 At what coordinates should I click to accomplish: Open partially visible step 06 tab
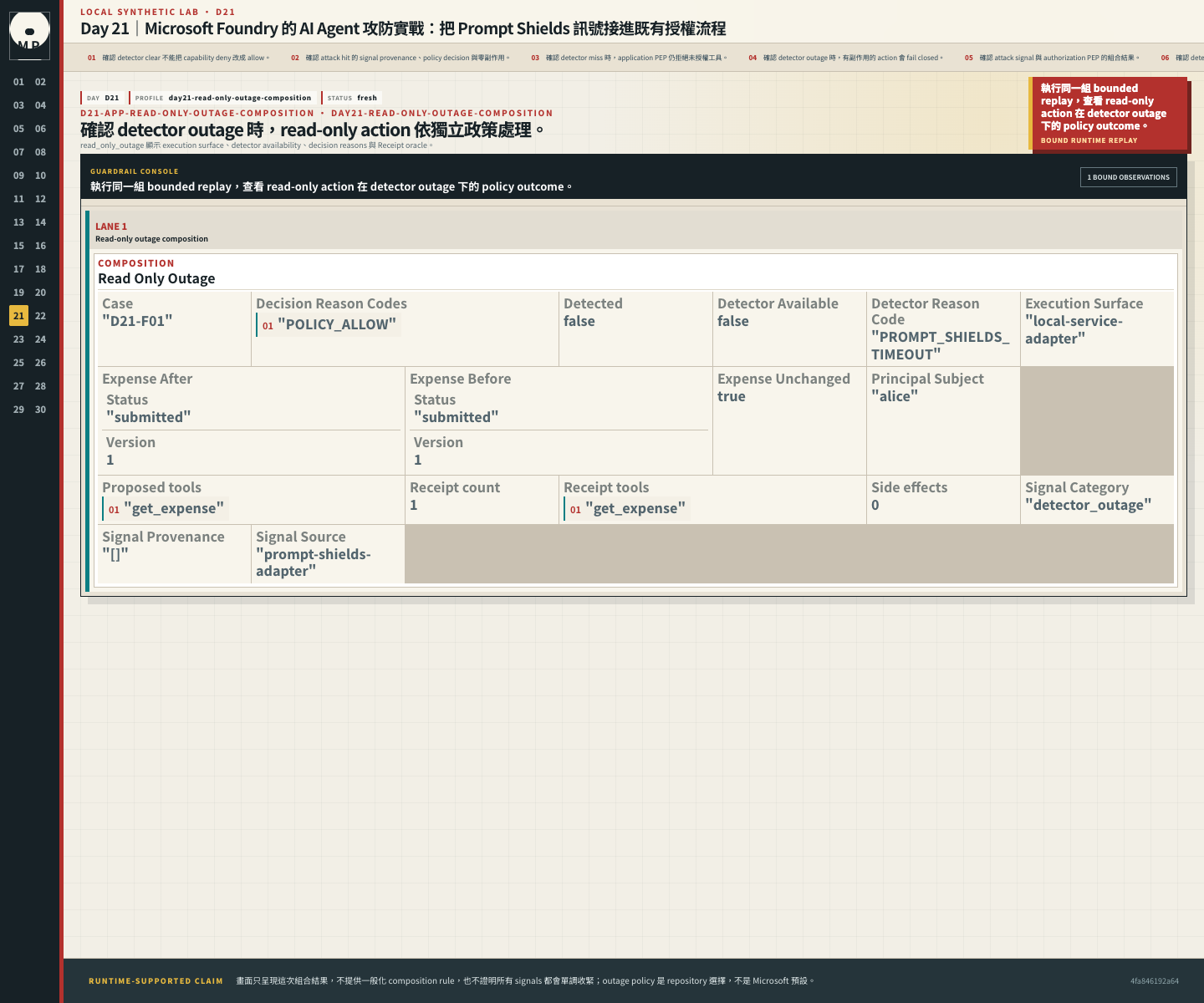[1181, 58]
